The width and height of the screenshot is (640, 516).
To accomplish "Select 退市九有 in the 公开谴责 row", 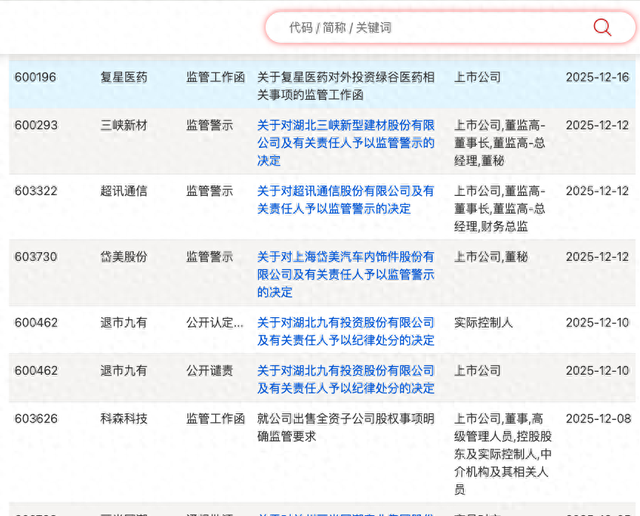I will [124, 371].
